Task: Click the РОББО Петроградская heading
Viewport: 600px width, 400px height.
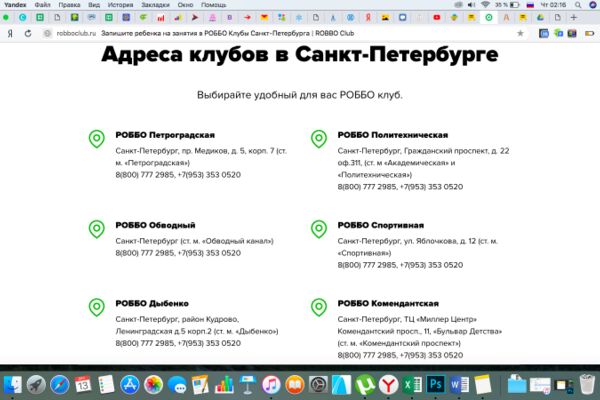Action: pos(165,135)
